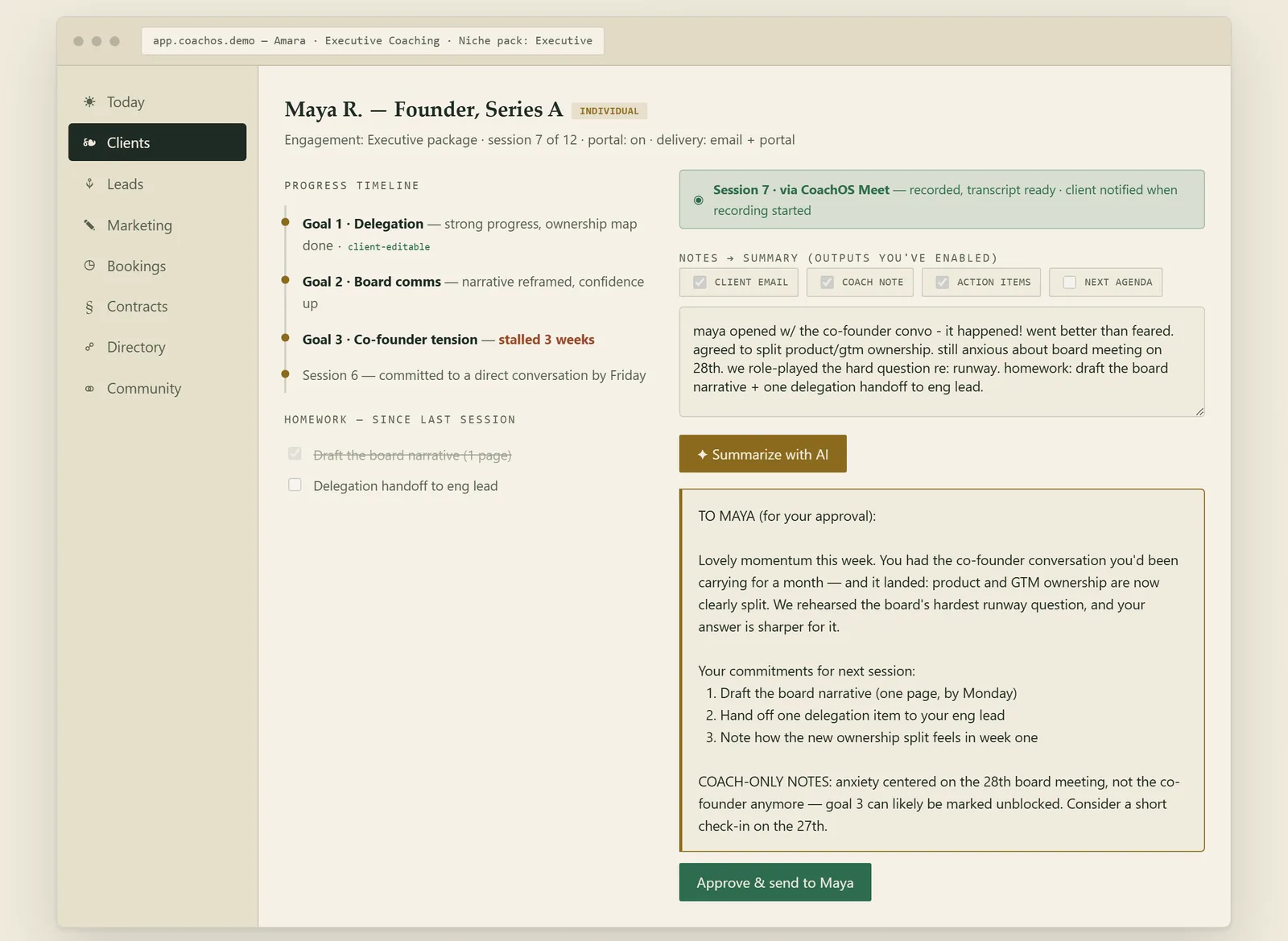Click Summarize with AI button
Image resolution: width=1288 pixels, height=941 pixels.
point(762,454)
